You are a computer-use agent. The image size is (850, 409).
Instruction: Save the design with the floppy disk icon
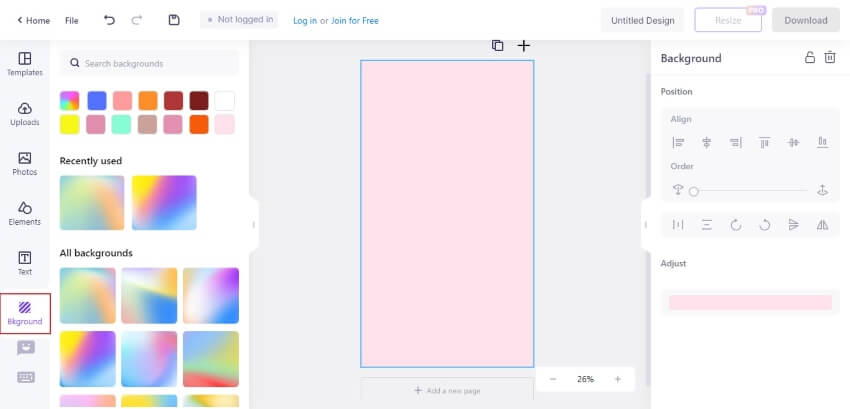tap(173, 20)
